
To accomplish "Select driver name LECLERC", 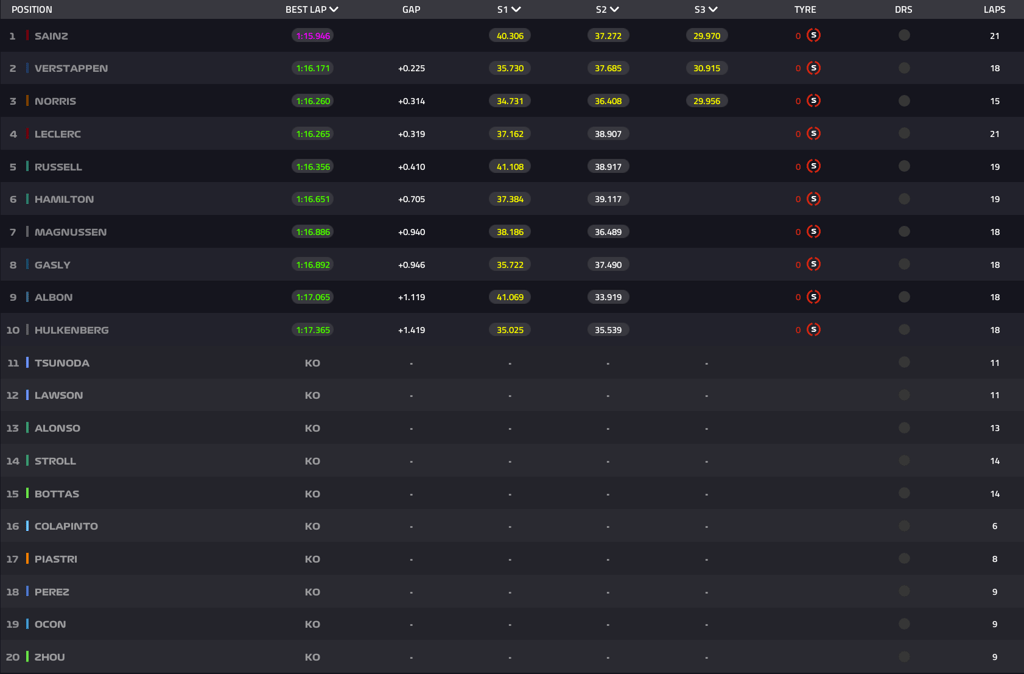I will point(57,134).
